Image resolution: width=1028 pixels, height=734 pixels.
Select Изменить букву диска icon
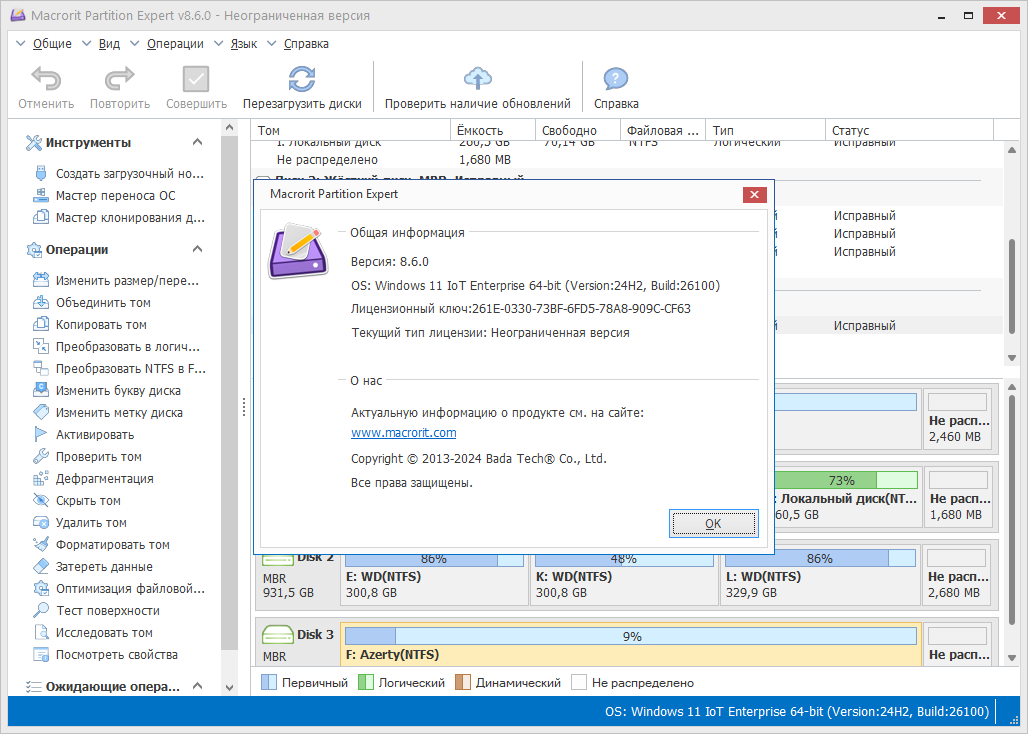pos(41,390)
